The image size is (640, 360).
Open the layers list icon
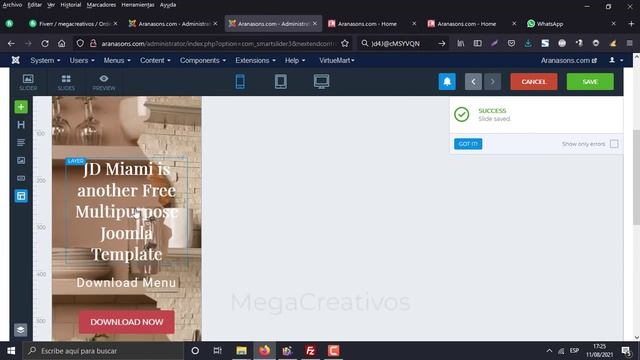pos(20,330)
